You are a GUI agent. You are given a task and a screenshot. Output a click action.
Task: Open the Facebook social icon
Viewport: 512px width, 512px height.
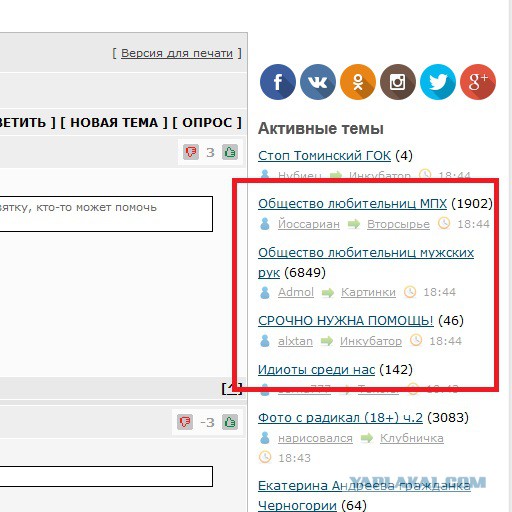(x=278, y=82)
